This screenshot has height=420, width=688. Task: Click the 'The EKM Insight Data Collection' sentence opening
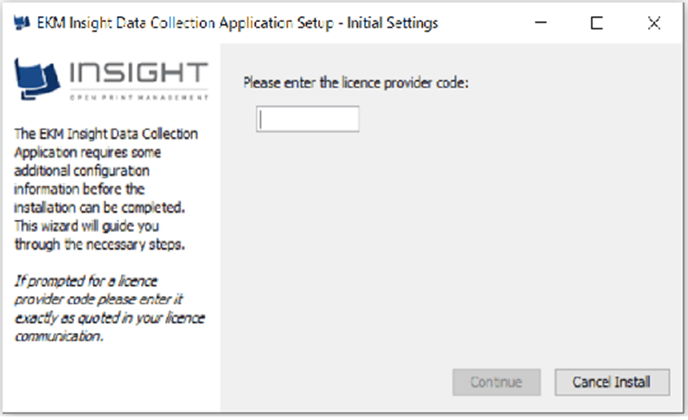pos(106,133)
